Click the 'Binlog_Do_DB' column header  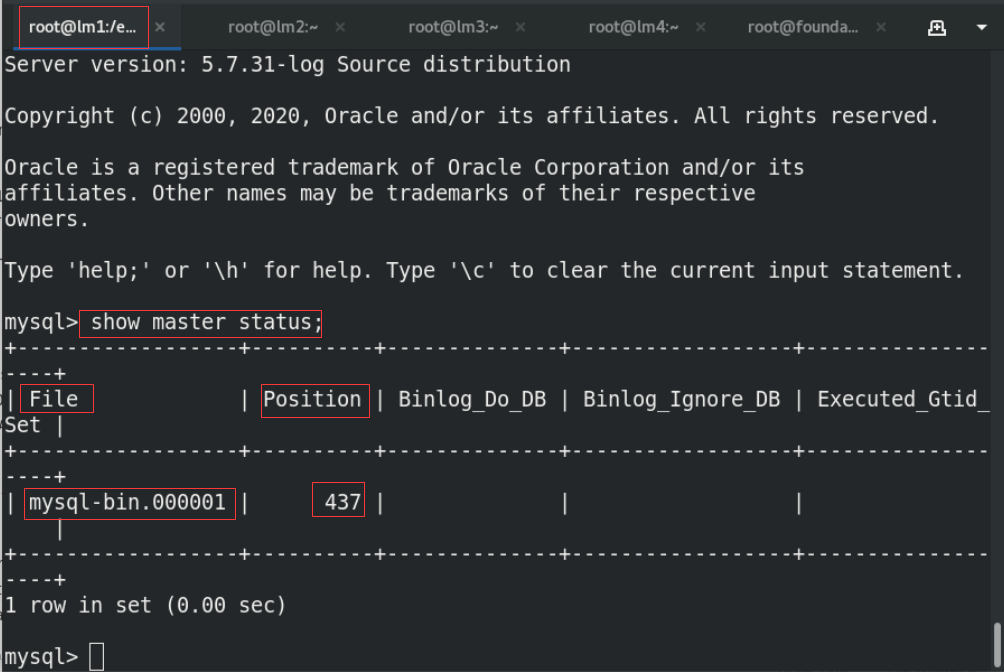(472, 399)
